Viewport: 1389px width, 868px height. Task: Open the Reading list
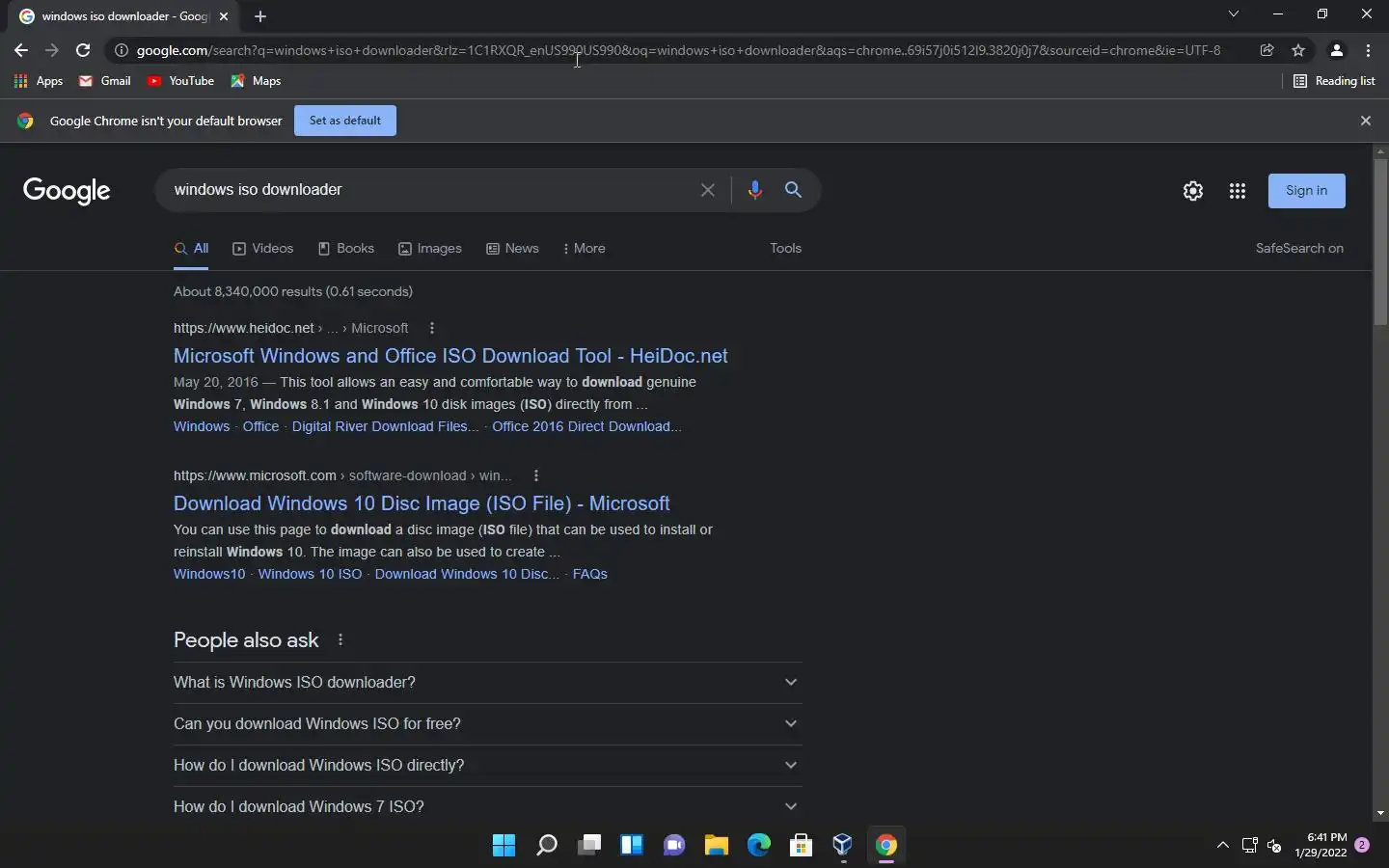tap(1334, 81)
